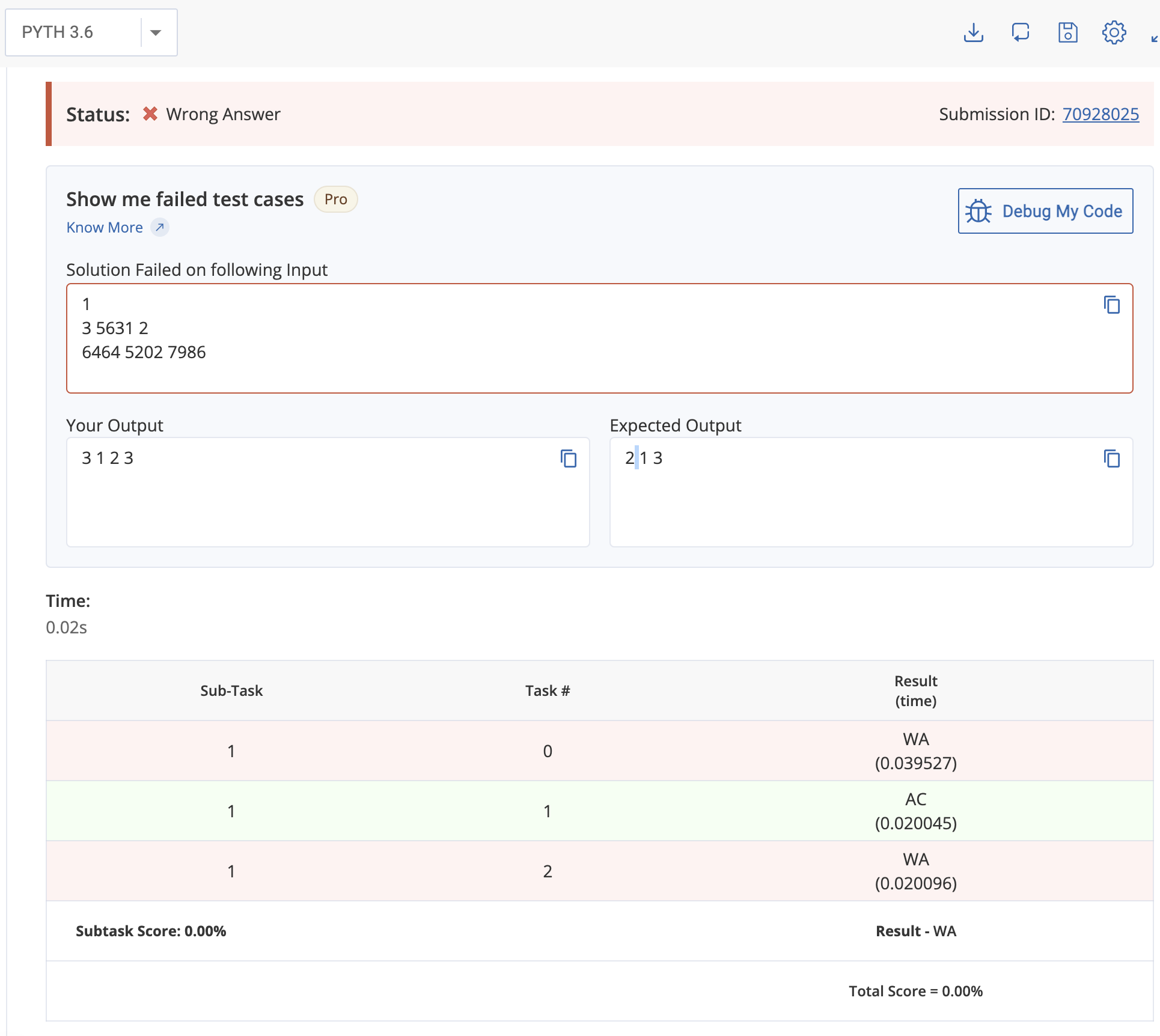Click the Know More arrow icon

point(159,228)
